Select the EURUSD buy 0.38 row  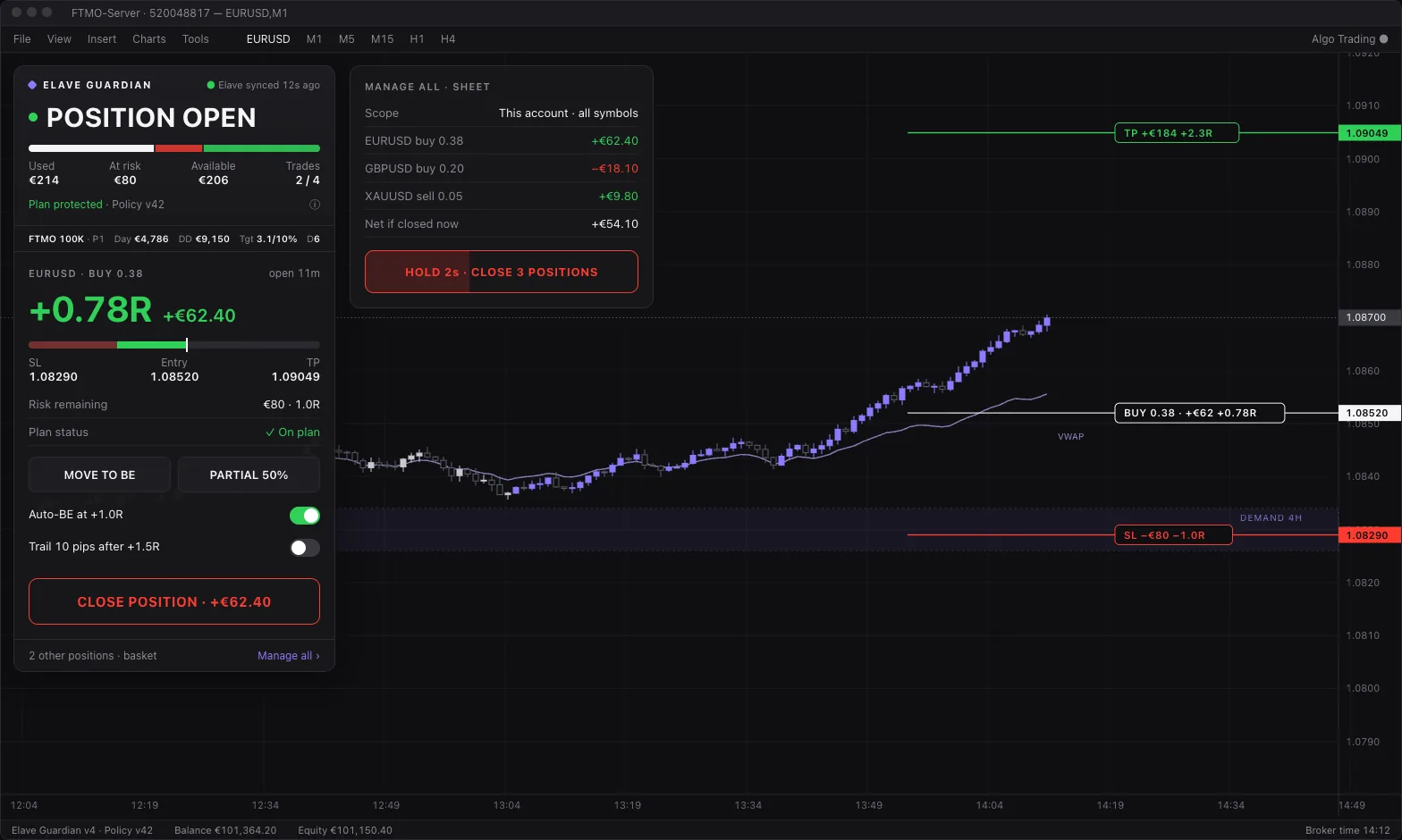pyautogui.click(x=502, y=141)
